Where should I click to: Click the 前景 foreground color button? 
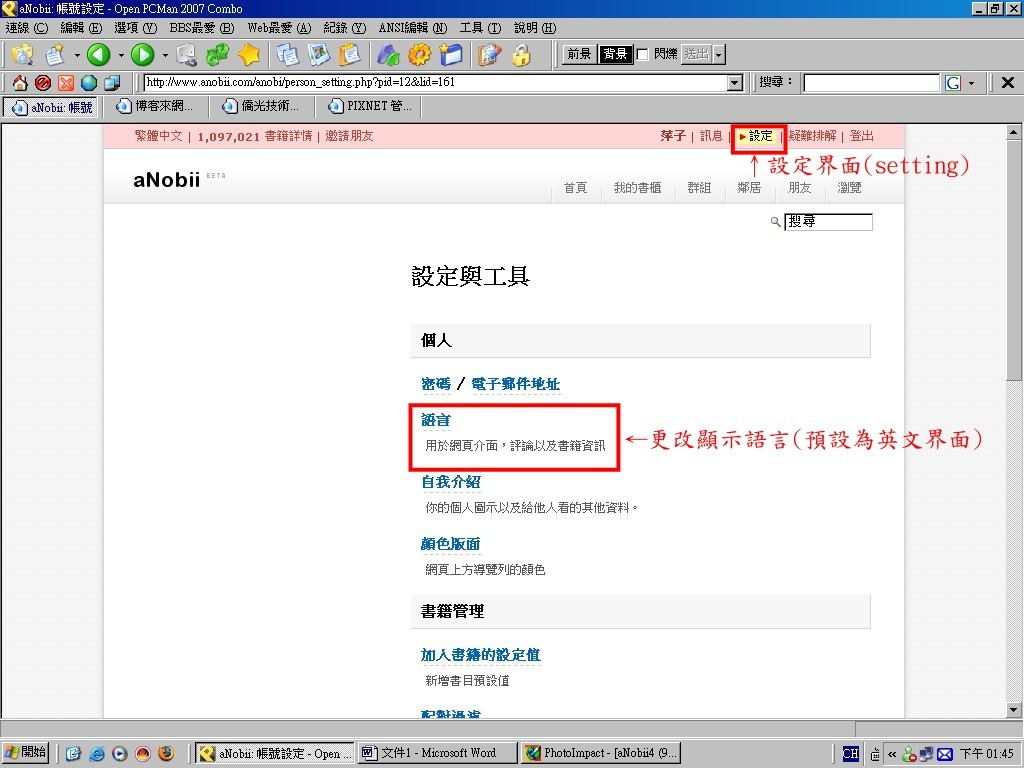tap(579, 54)
